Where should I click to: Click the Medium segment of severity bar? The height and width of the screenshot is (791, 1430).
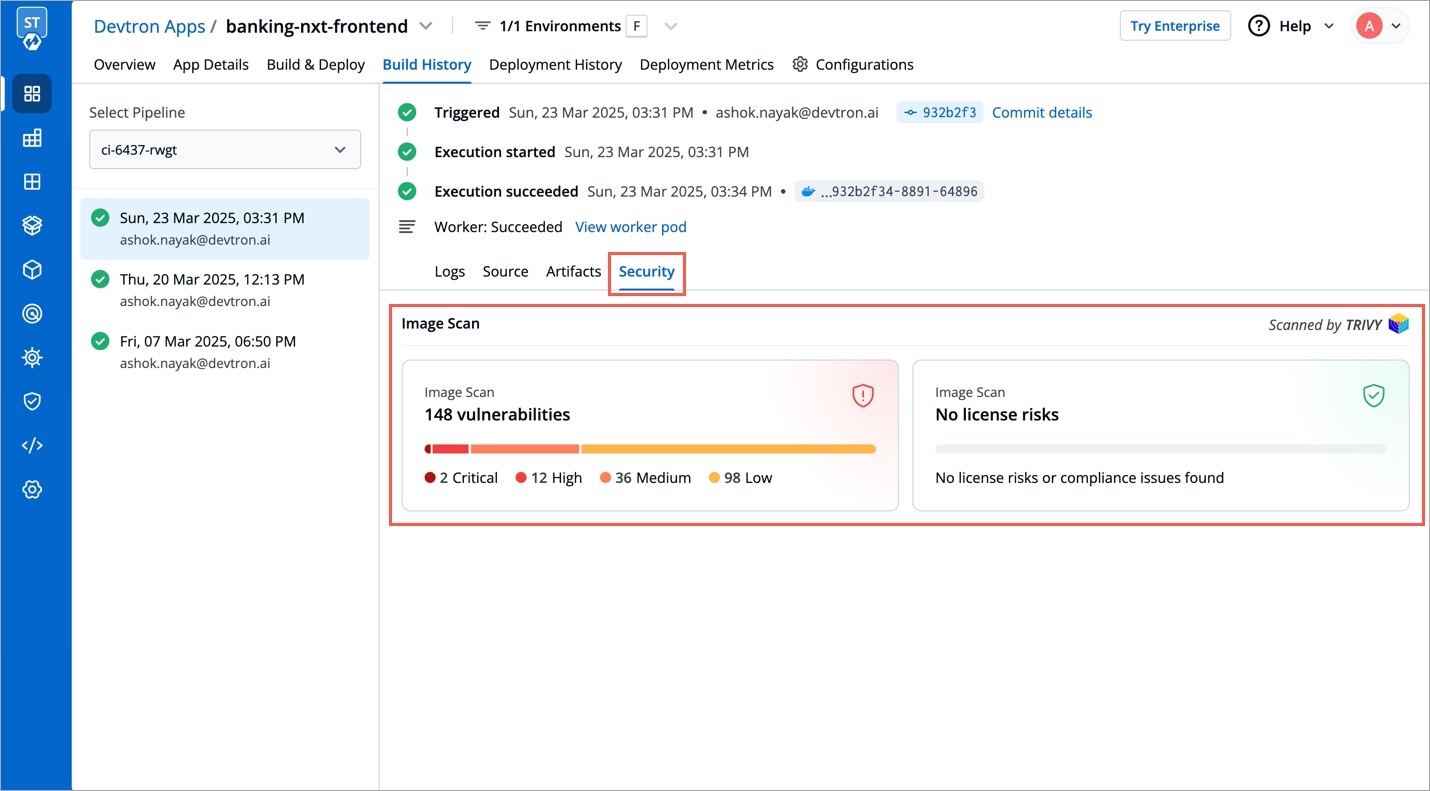click(x=525, y=449)
